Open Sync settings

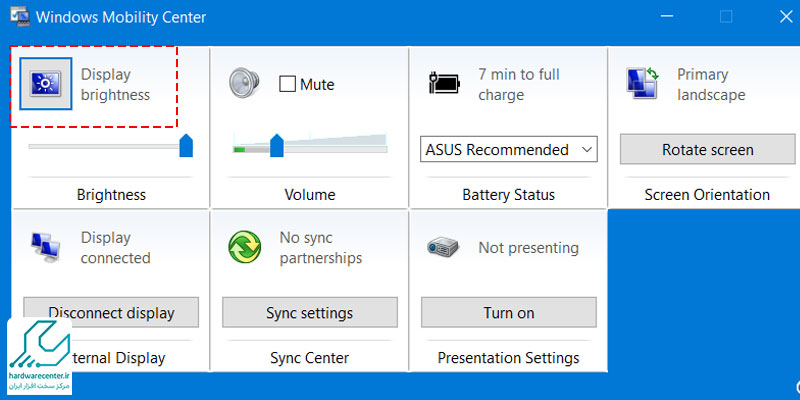tap(310, 312)
